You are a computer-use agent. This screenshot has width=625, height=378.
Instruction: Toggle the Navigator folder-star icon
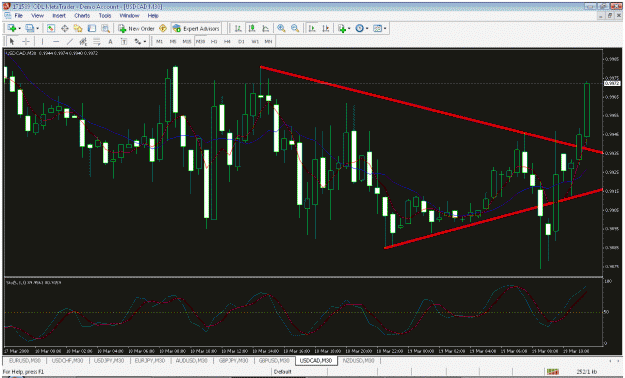pos(78,28)
